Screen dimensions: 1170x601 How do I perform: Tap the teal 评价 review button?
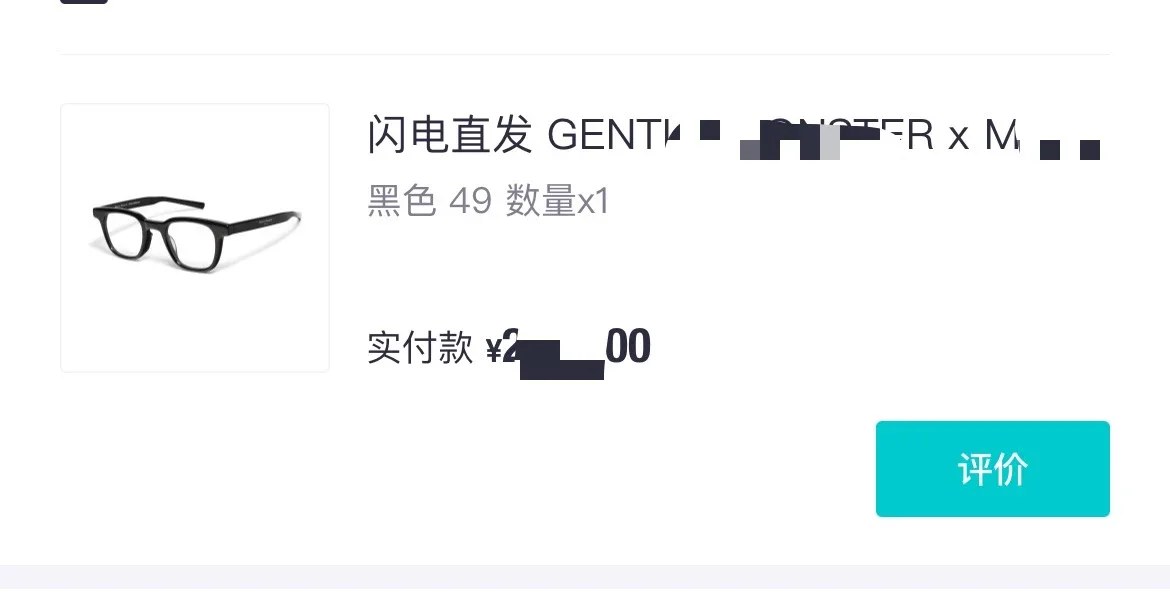[x=992, y=469]
